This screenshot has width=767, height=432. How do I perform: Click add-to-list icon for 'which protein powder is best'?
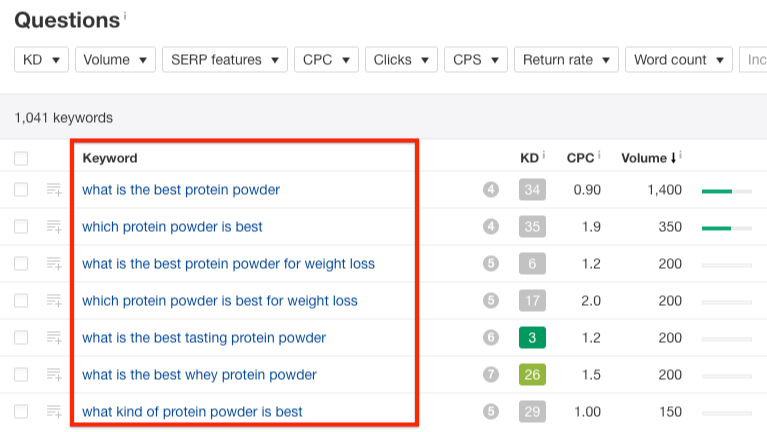tap(54, 227)
